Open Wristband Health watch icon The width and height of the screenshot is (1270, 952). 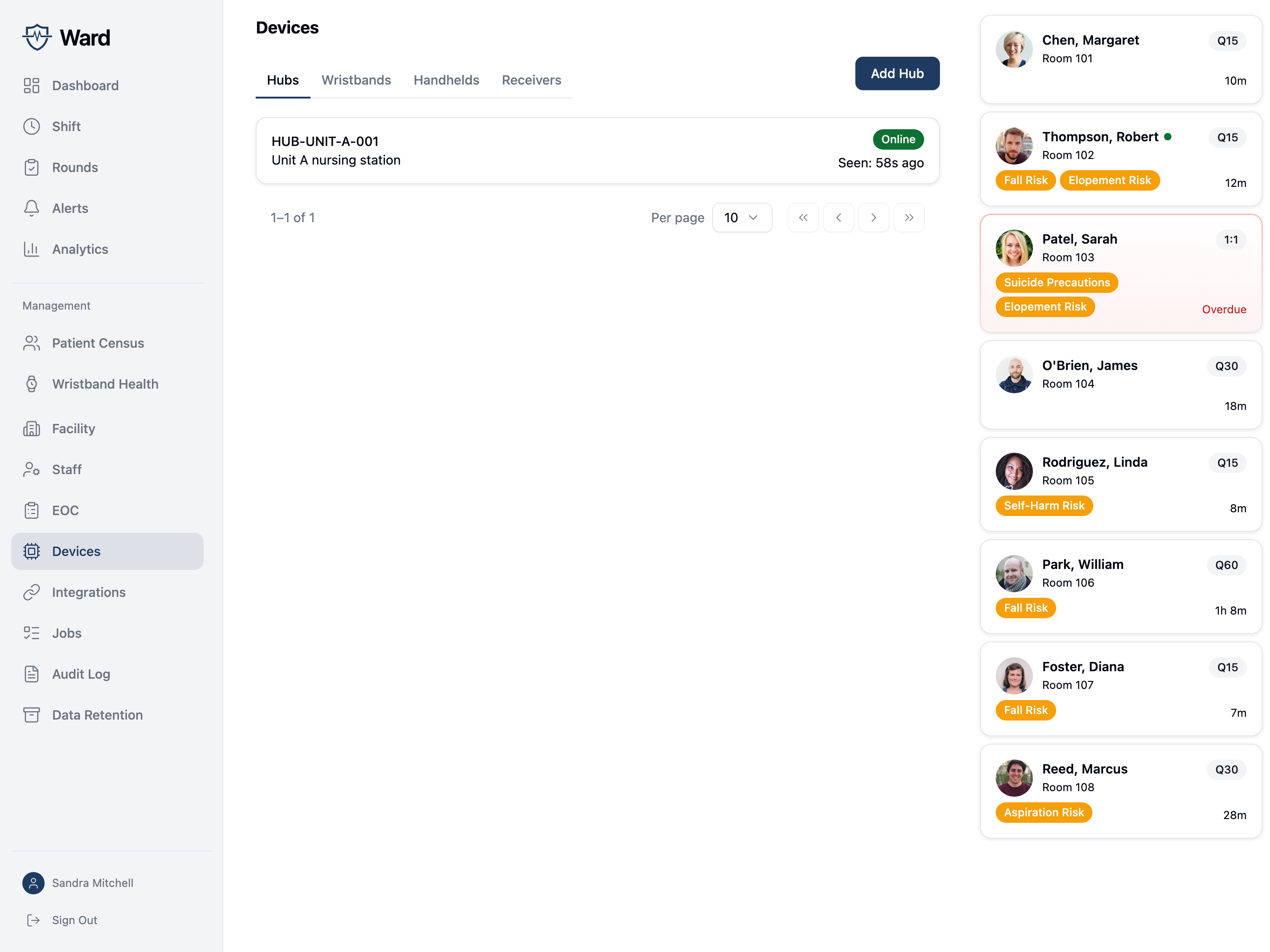(32, 384)
